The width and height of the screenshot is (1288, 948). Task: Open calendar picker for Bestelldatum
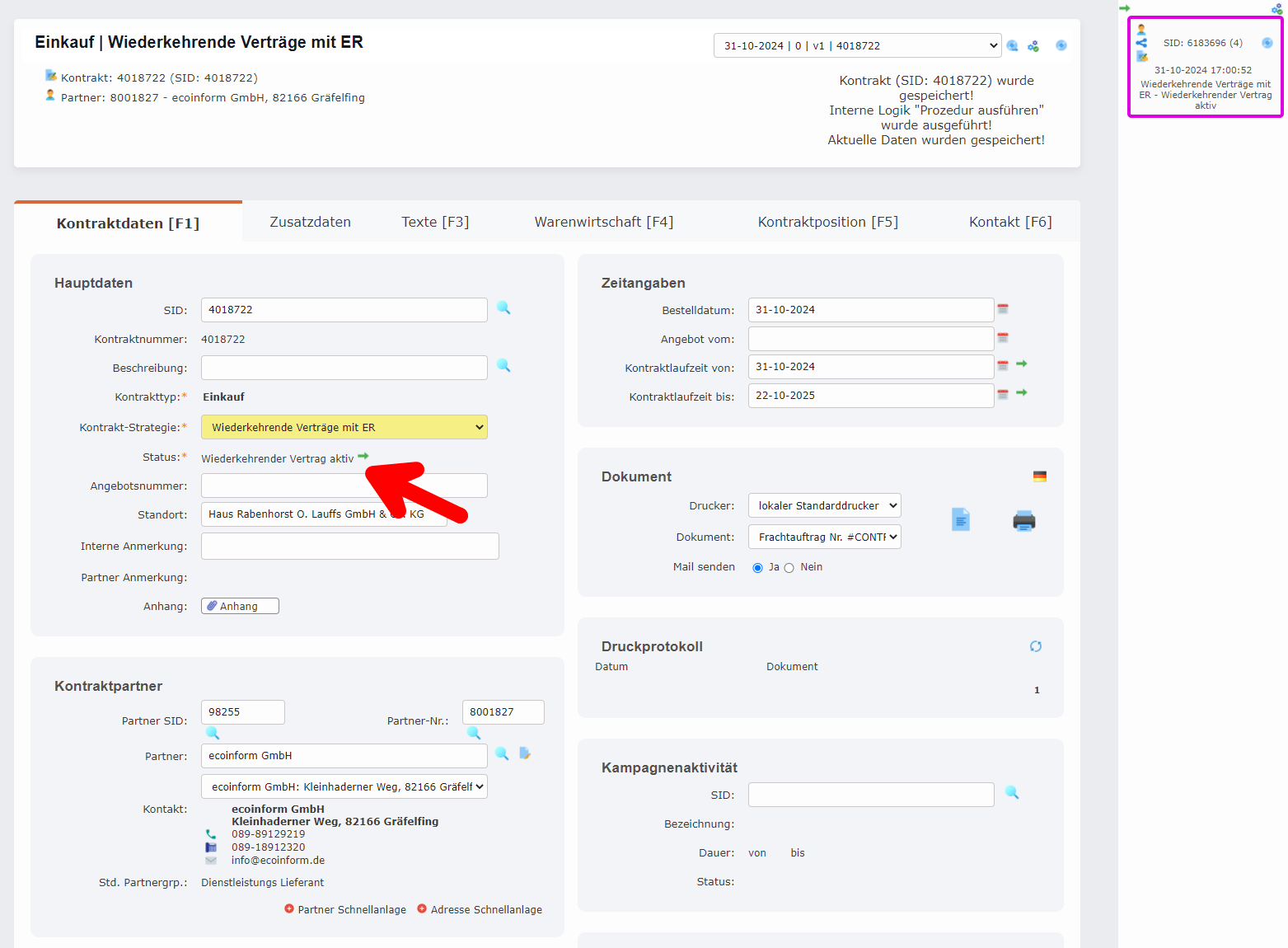pyautogui.click(x=1003, y=309)
